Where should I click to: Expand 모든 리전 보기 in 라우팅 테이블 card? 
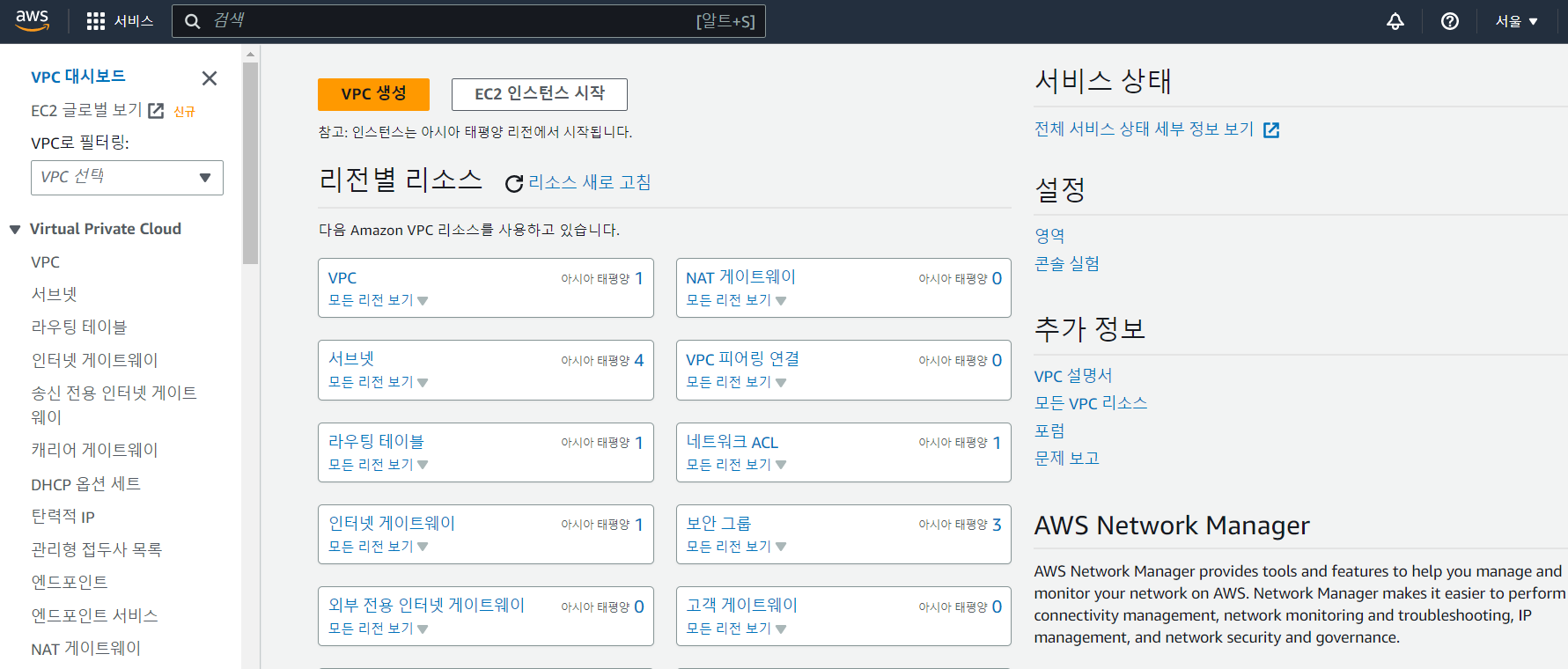[378, 465]
